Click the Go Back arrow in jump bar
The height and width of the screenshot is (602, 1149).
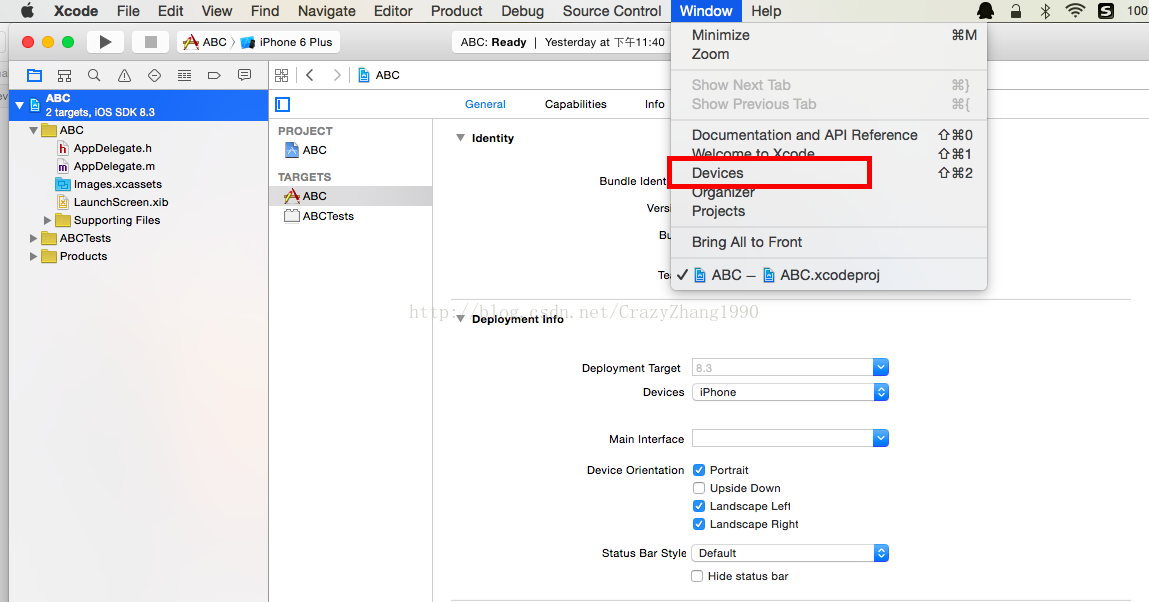[310, 75]
